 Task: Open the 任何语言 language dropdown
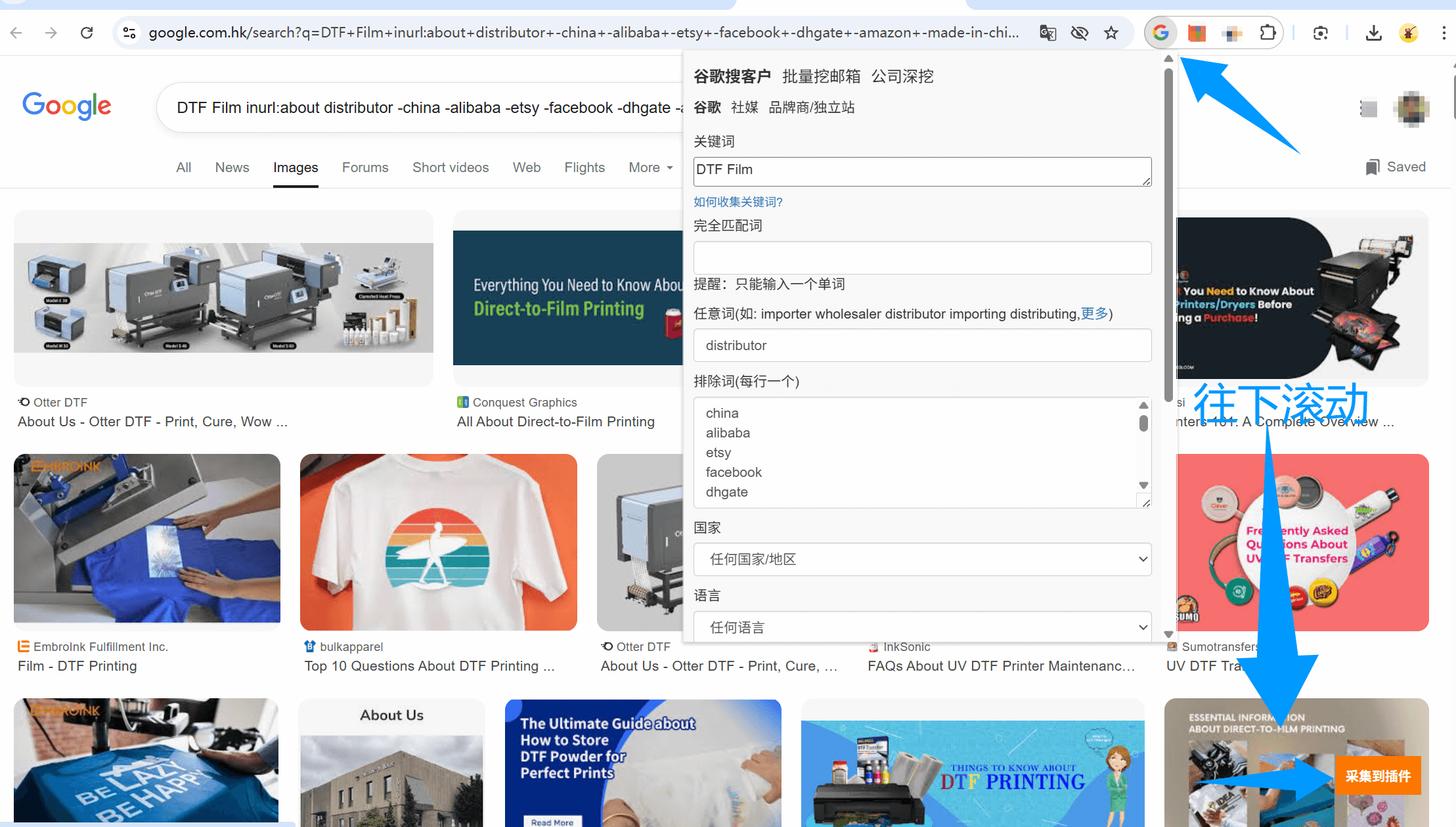coord(922,627)
